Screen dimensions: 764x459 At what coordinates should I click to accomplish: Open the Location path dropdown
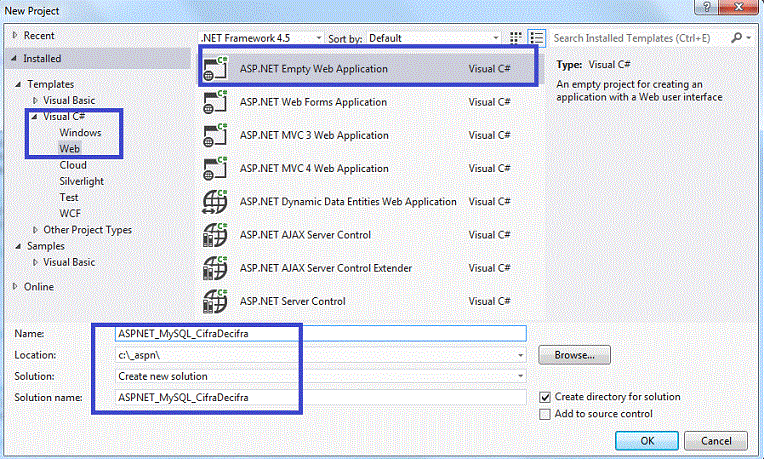(520, 355)
